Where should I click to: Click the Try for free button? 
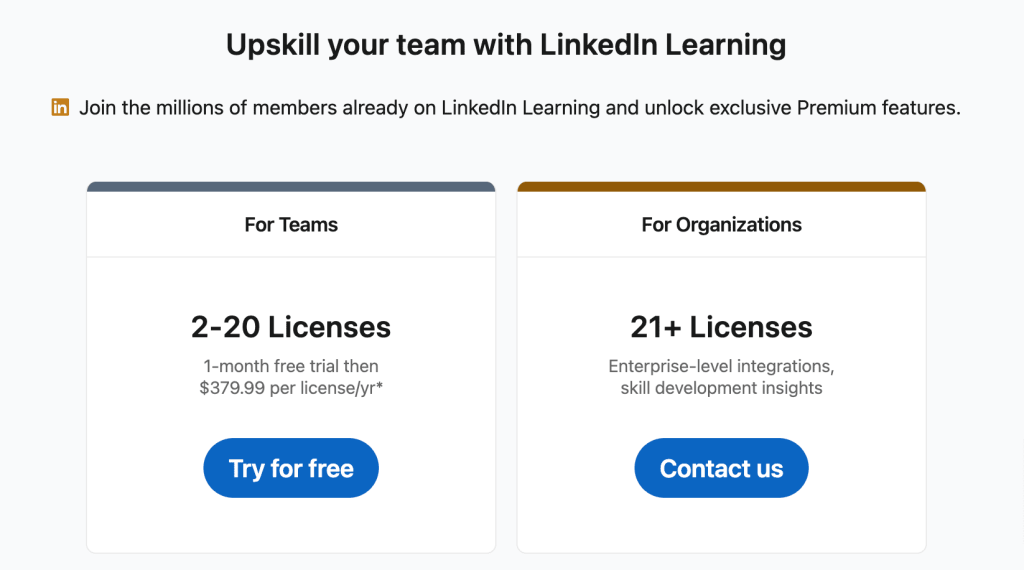(291, 468)
